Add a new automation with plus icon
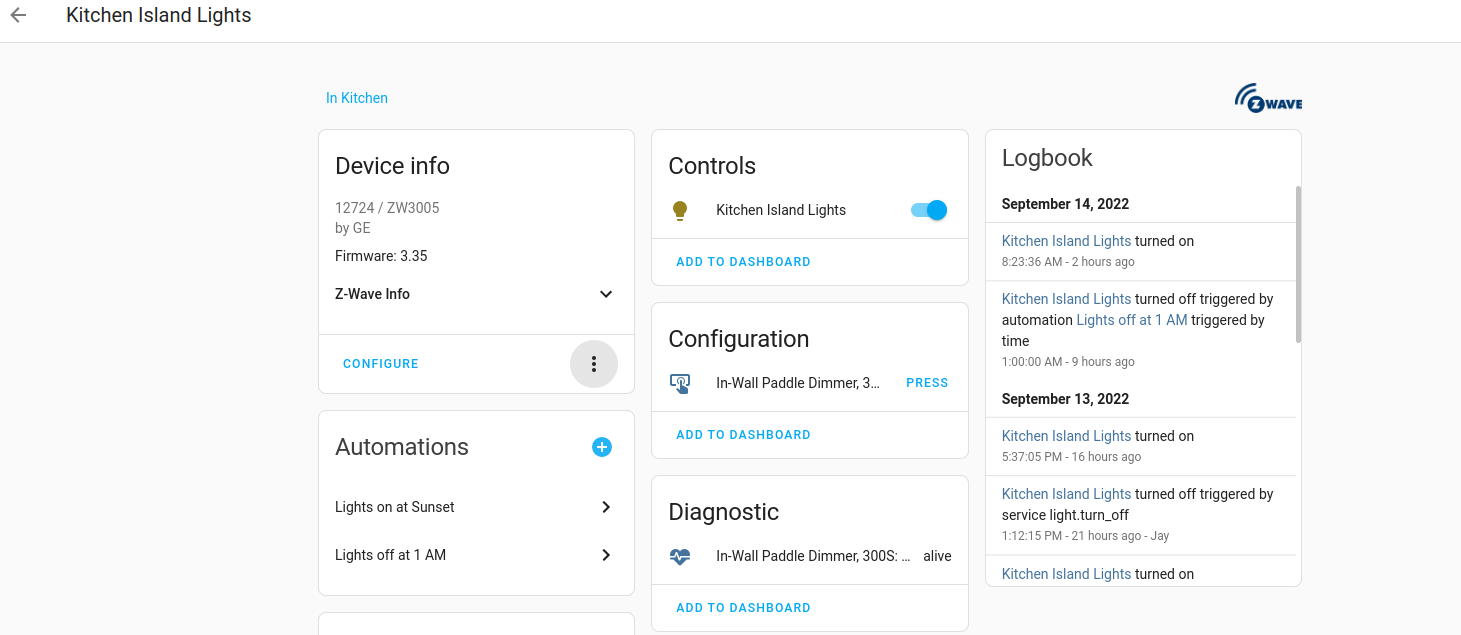The image size is (1461, 635). (x=602, y=447)
